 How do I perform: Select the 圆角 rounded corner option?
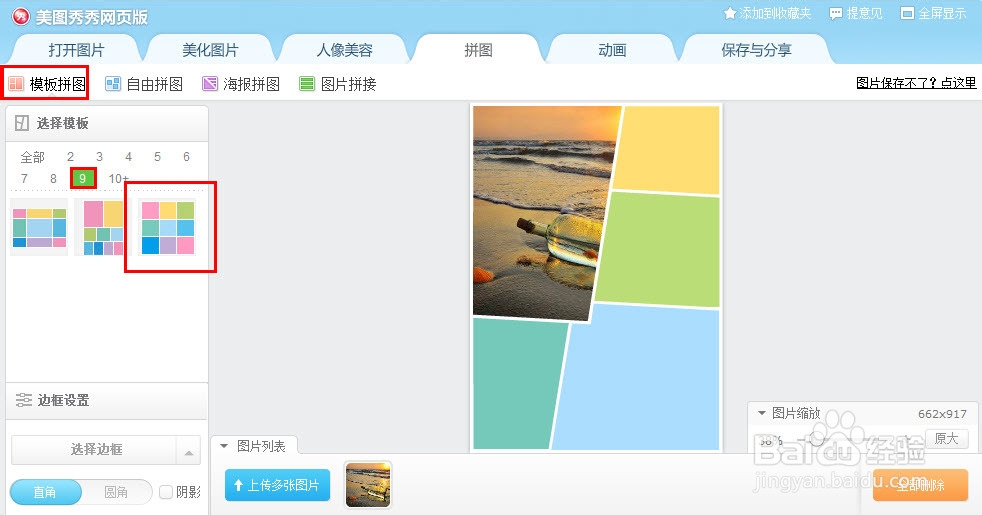(116, 492)
